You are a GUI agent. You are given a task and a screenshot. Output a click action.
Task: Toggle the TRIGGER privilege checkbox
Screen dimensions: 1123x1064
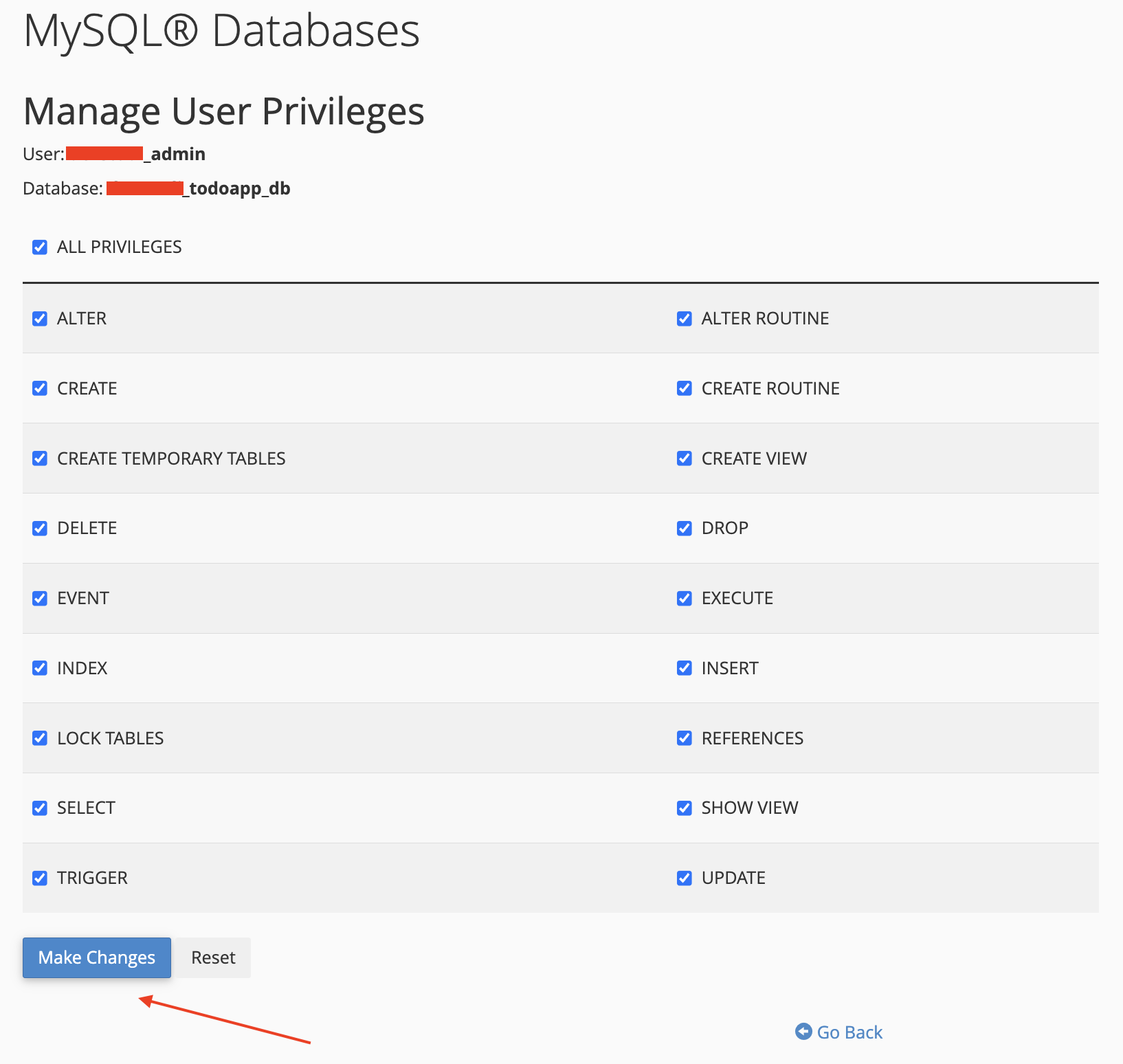coord(40,878)
